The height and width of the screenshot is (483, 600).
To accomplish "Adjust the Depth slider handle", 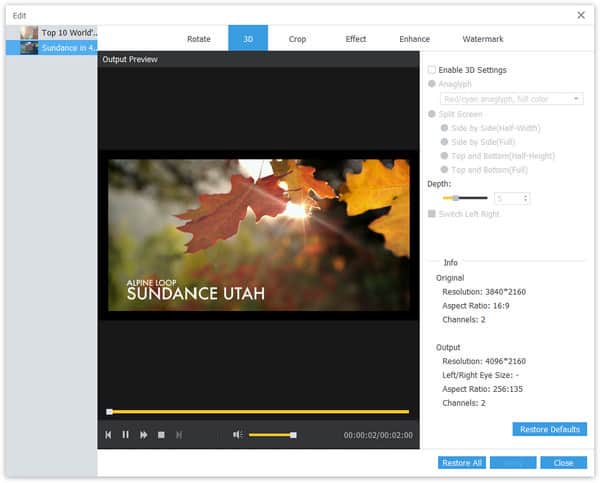I will (x=455, y=198).
